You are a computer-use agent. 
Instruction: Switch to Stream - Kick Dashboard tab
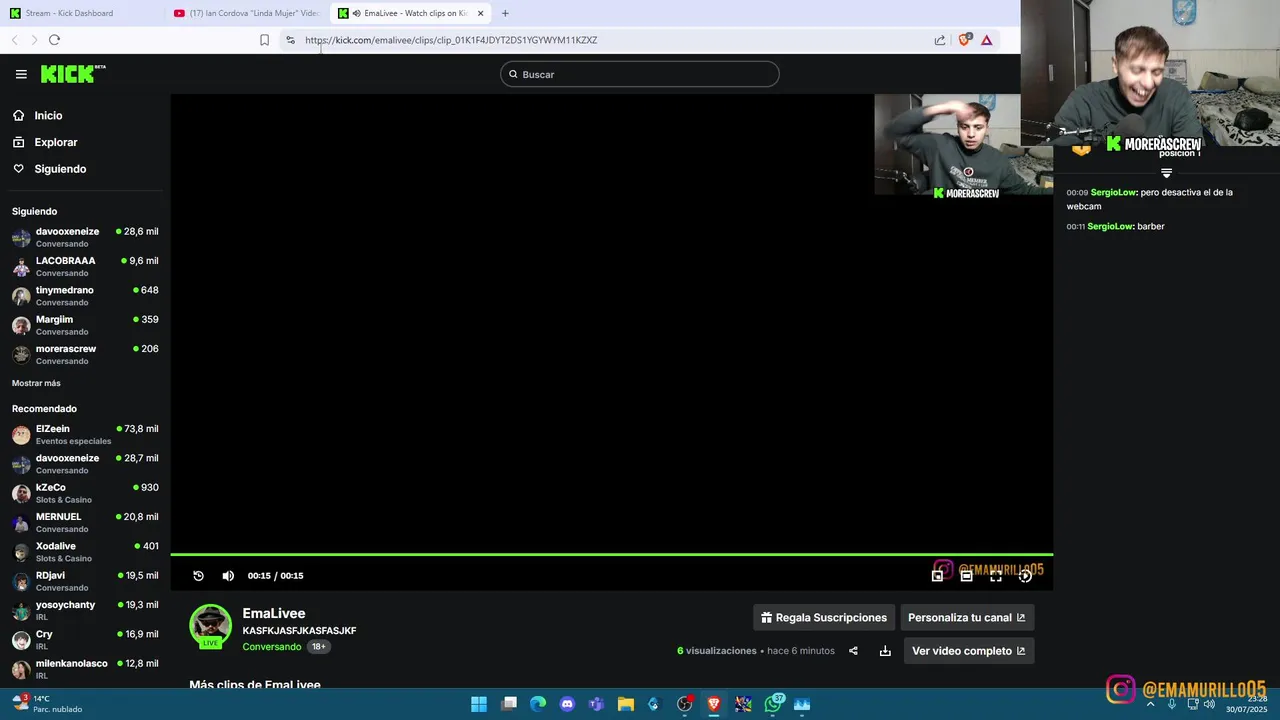pos(80,13)
